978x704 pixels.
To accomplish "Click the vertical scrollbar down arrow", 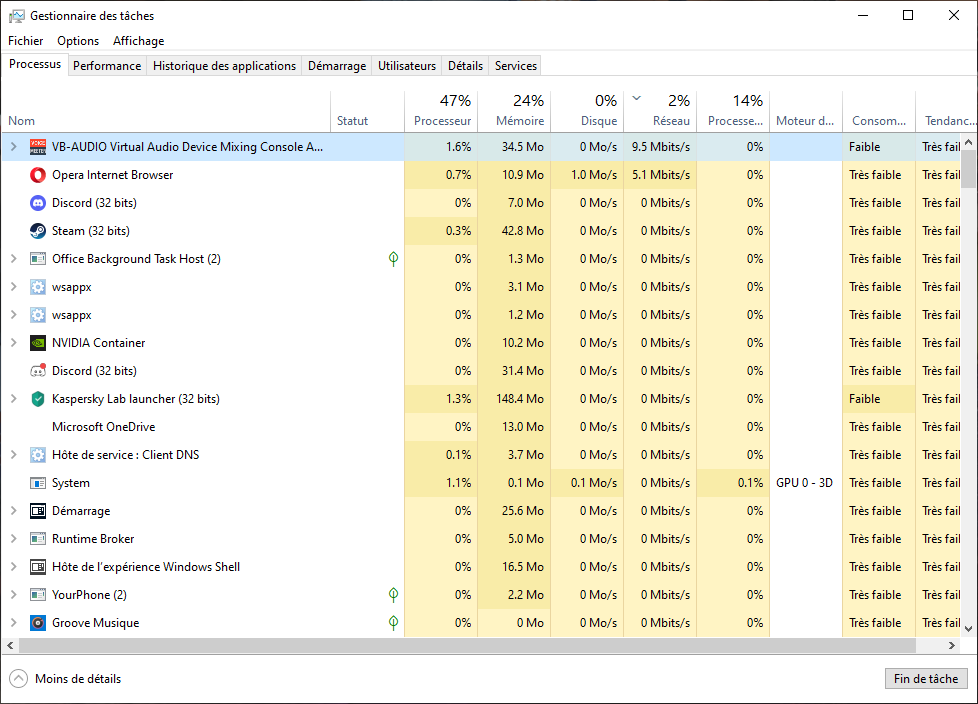I will (969, 629).
